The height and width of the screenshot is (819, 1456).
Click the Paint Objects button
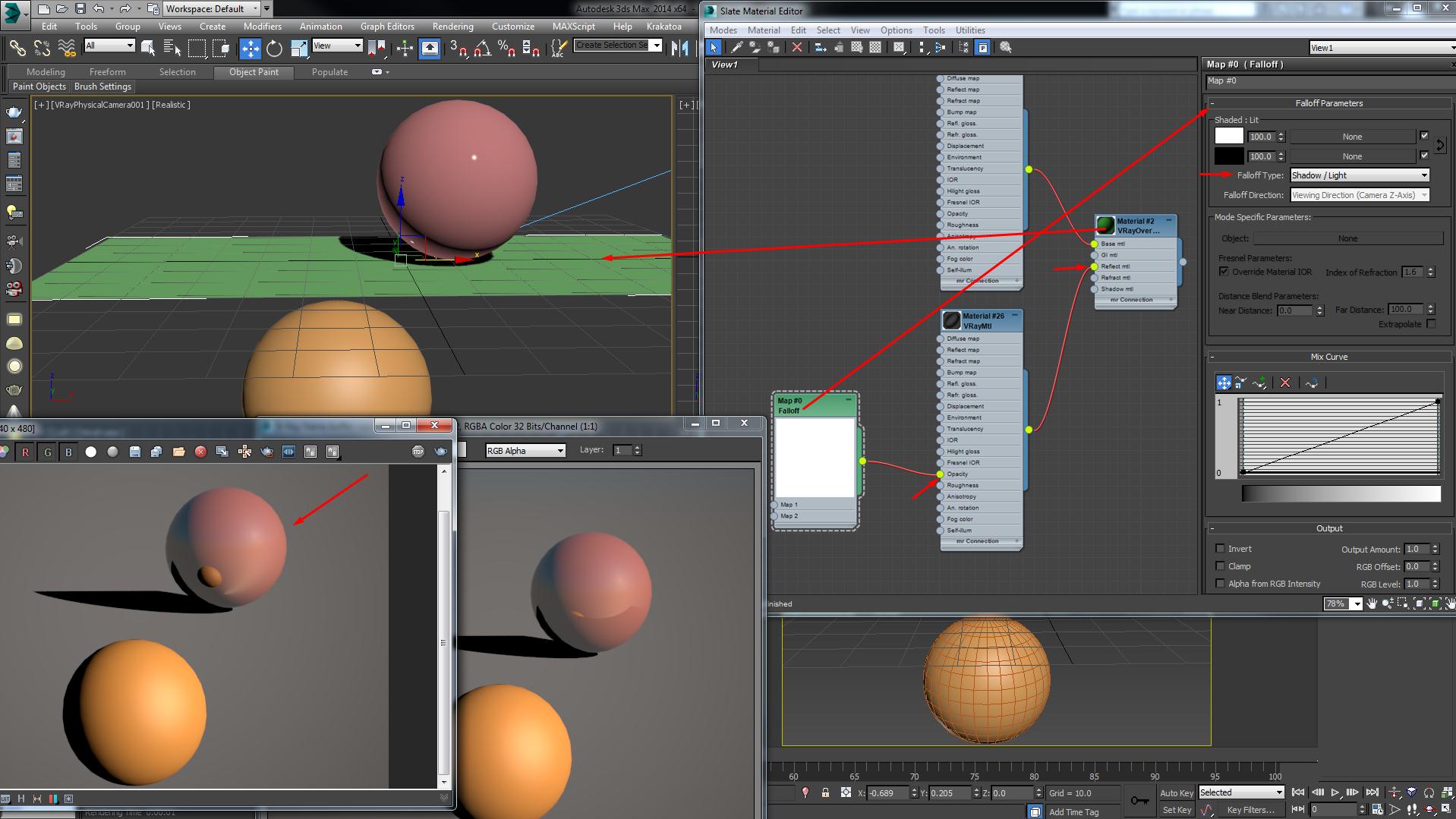click(x=39, y=87)
